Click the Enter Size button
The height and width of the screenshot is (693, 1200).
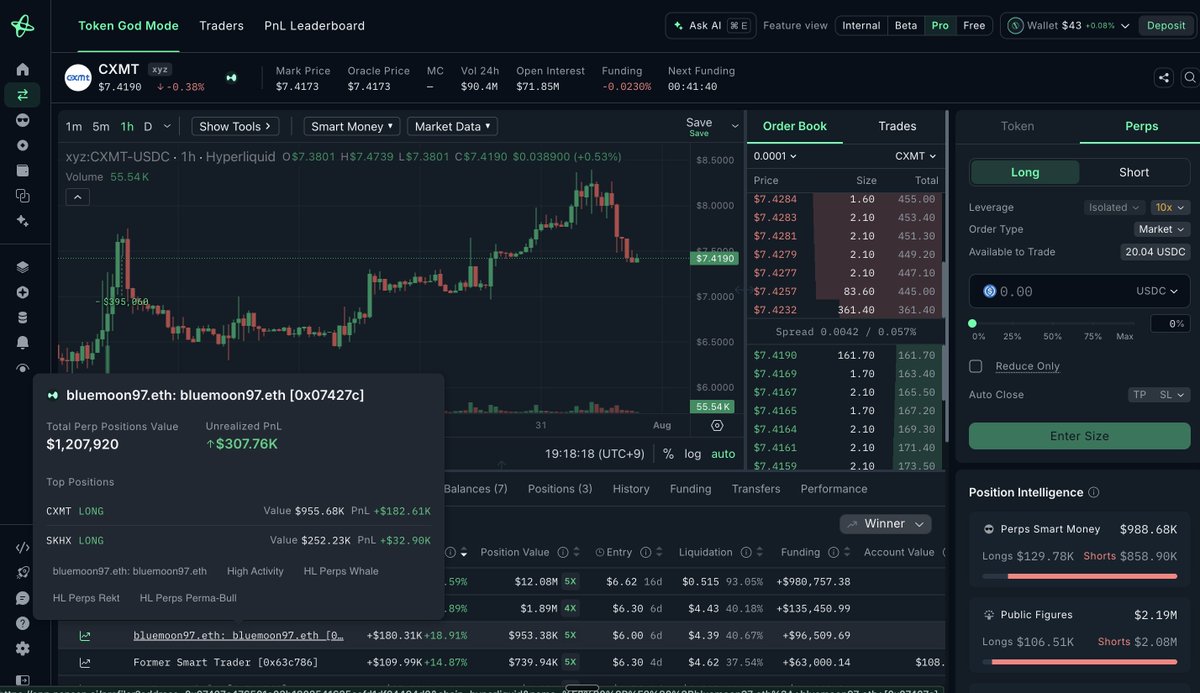click(x=1079, y=436)
